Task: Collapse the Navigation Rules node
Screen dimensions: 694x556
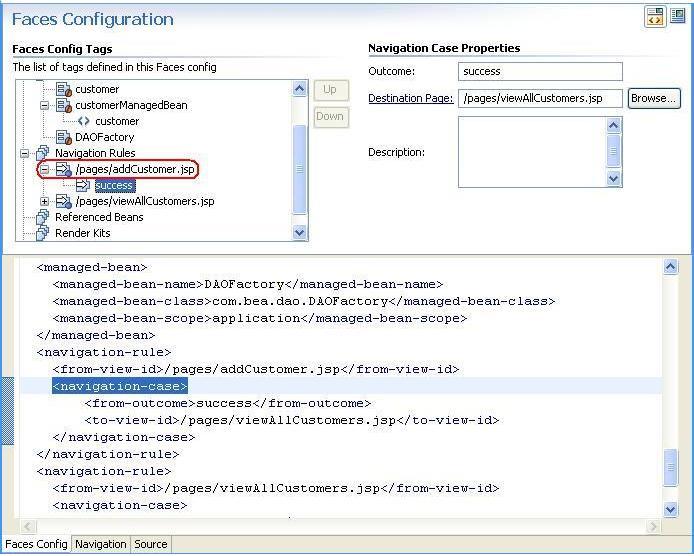Action: click(24, 153)
